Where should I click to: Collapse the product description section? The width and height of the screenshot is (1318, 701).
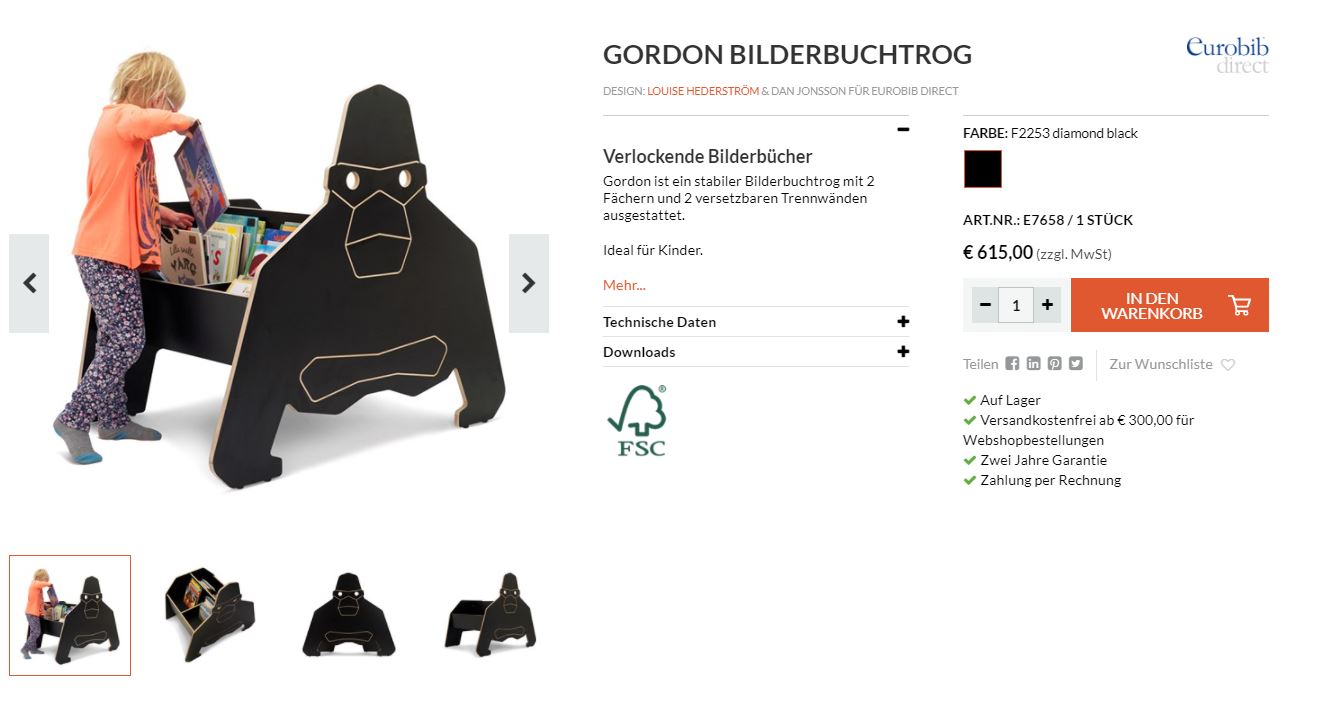click(903, 129)
